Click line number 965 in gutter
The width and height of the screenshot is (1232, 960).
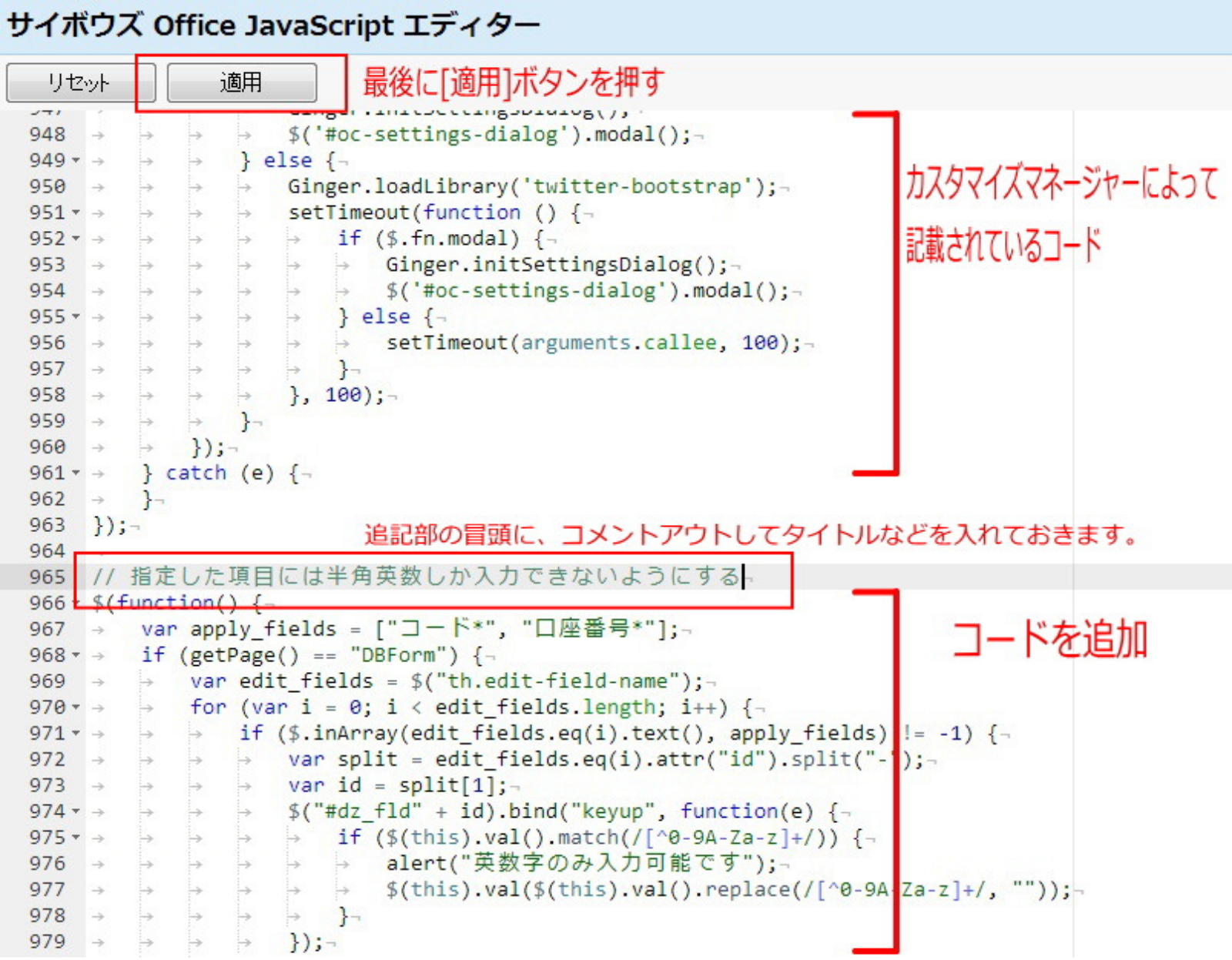click(x=47, y=577)
